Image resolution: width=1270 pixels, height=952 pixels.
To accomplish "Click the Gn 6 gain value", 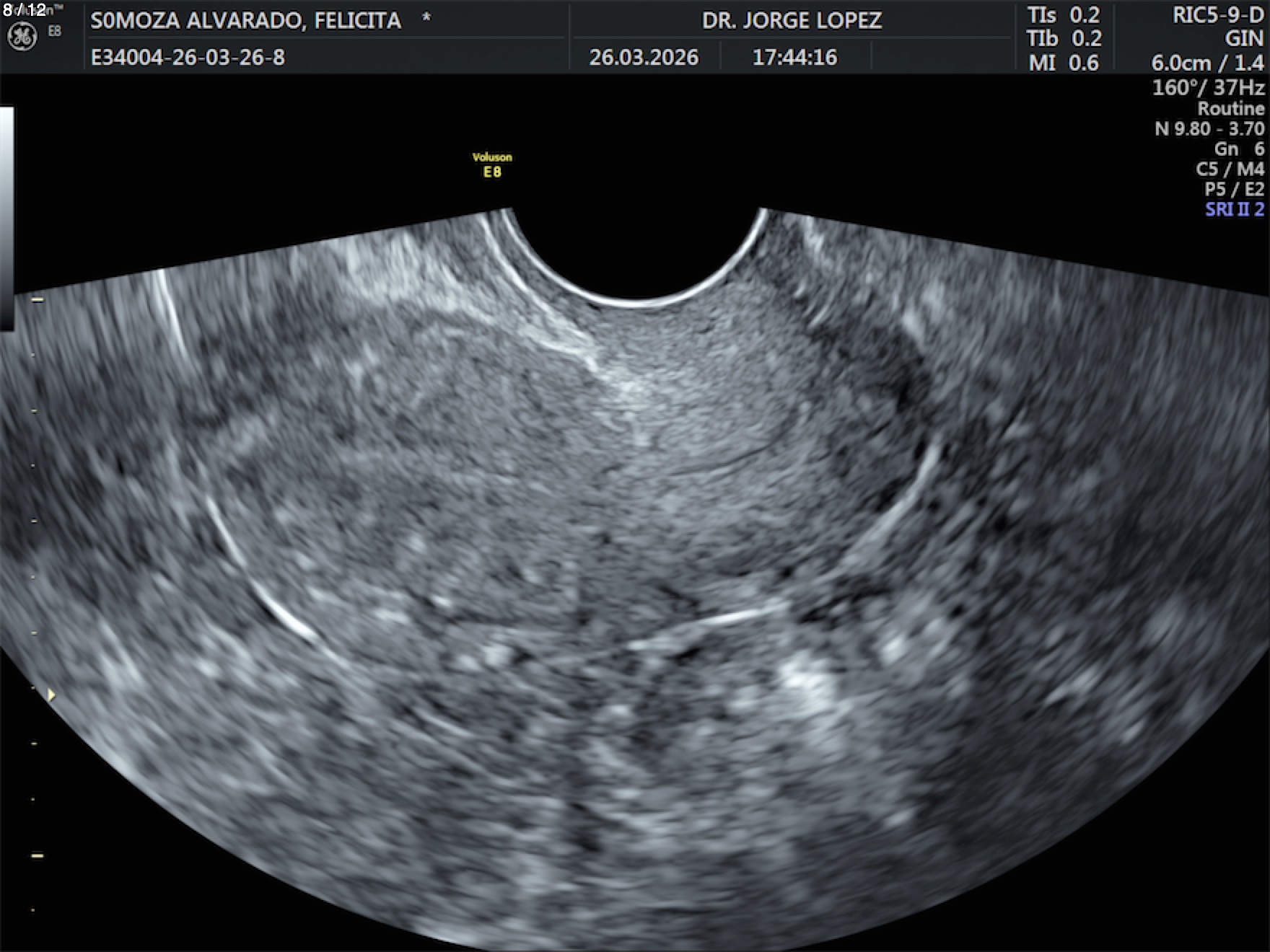I will (x=1239, y=149).
